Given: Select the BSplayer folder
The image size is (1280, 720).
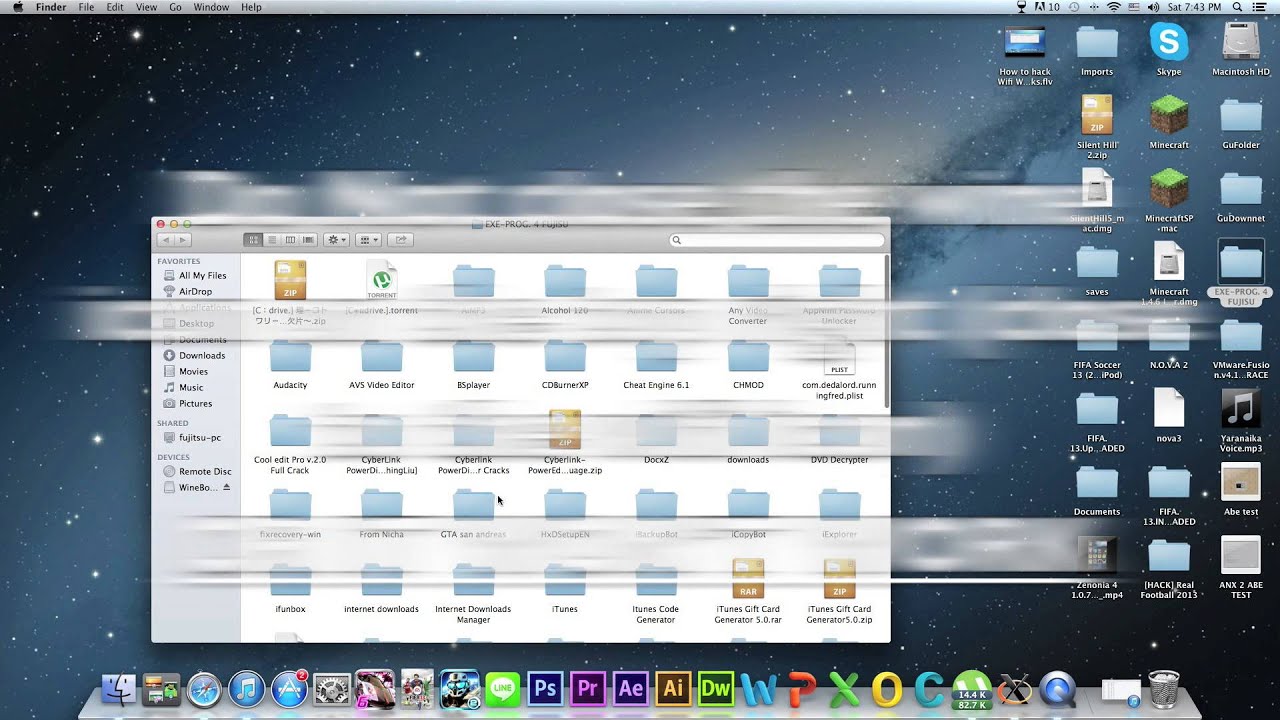Looking at the screenshot, I should pyautogui.click(x=473, y=357).
